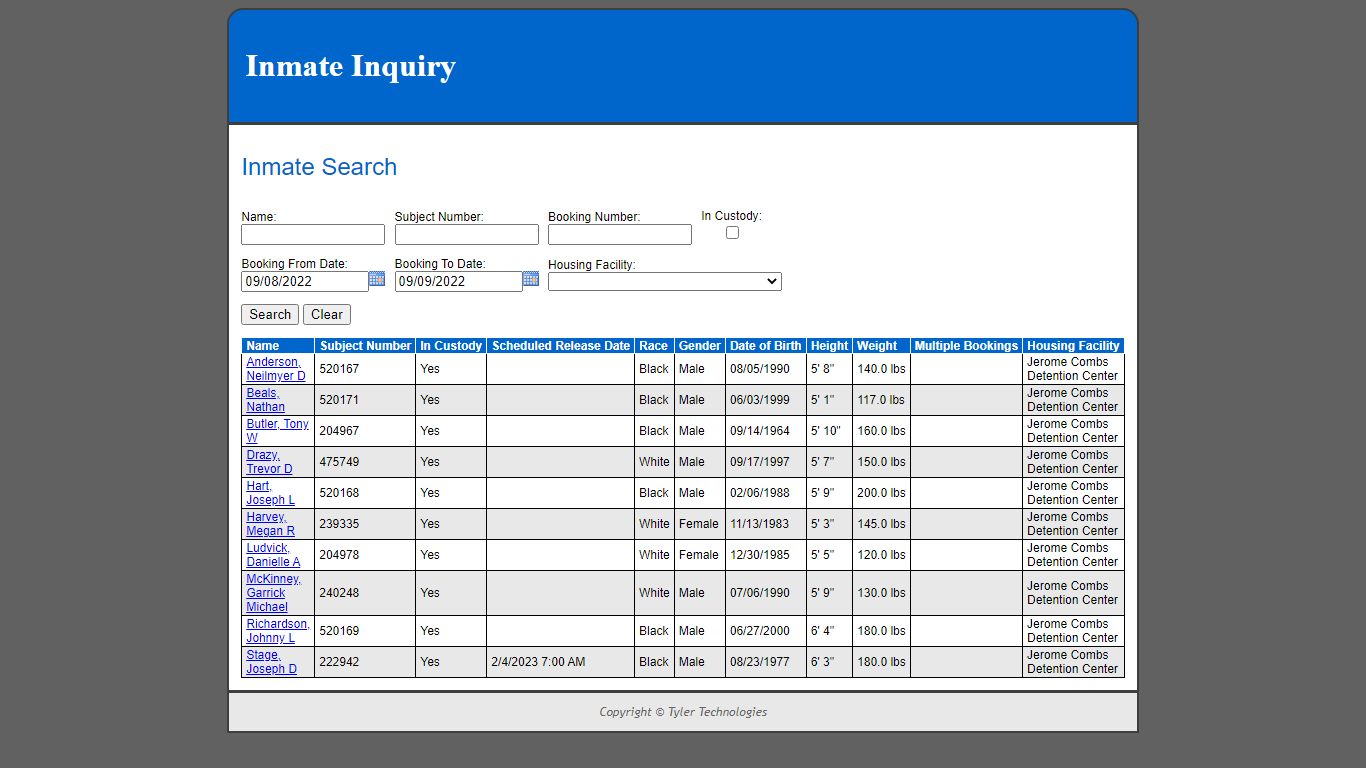Click the In Custody column header
The height and width of the screenshot is (768, 1366).
[x=451, y=346]
